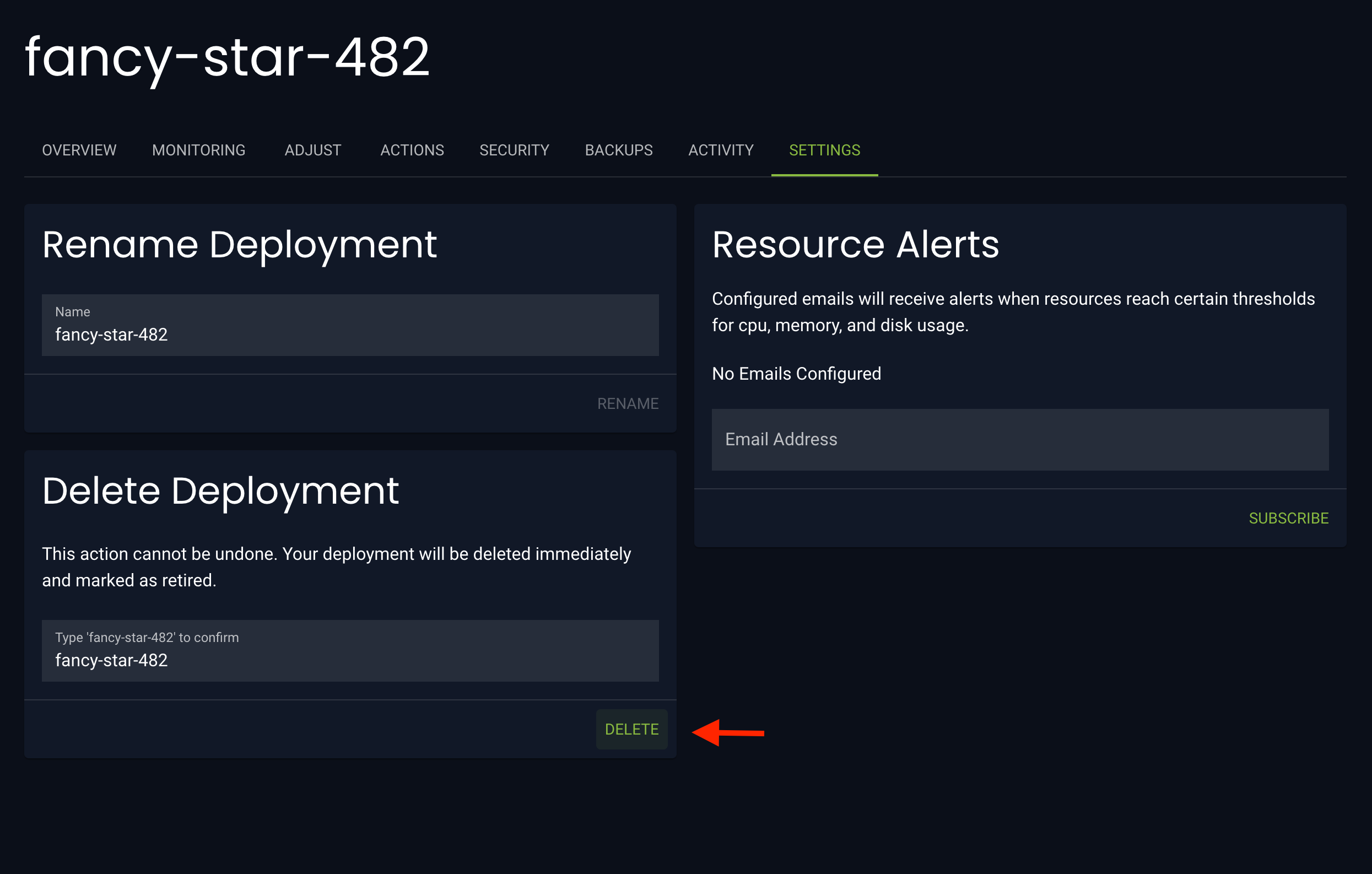Click the No Emails Configured text
The width and height of the screenshot is (1372, 874).
tap(796, 374)
